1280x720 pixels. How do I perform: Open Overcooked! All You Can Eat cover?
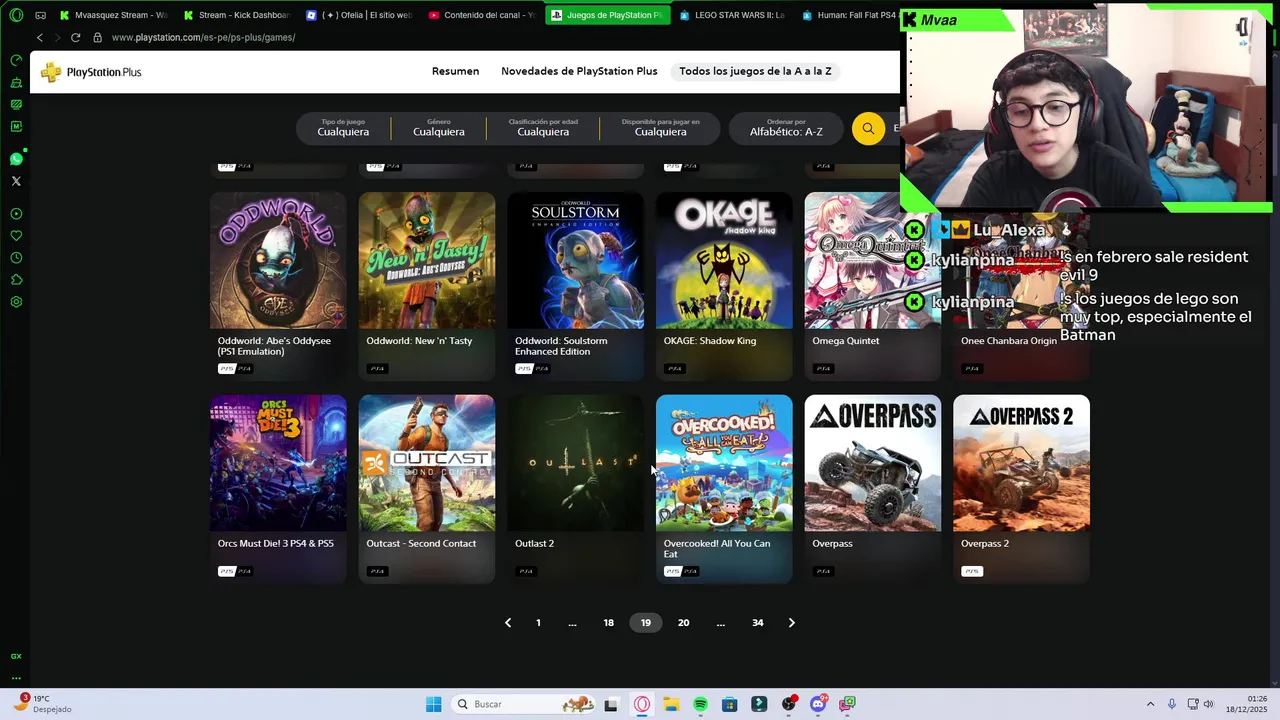pos(724,463)
